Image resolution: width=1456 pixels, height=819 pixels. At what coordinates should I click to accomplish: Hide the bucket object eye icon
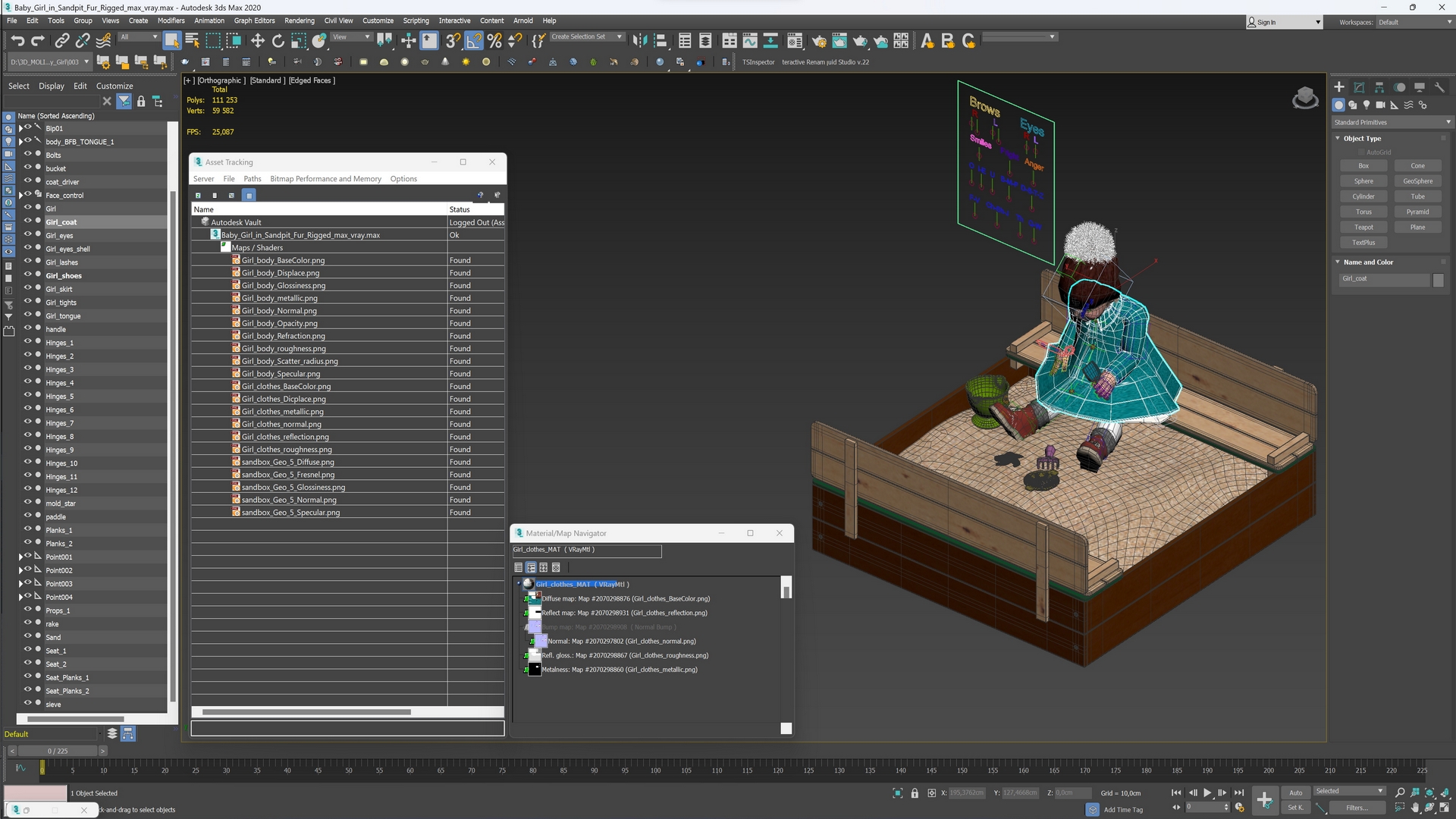pos(27,168)
